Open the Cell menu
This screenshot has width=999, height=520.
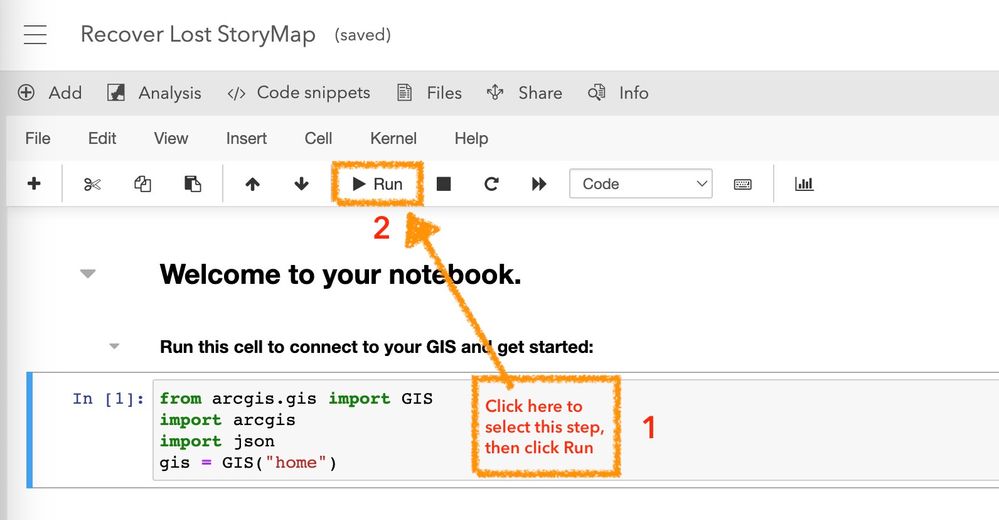coord(319,138)
